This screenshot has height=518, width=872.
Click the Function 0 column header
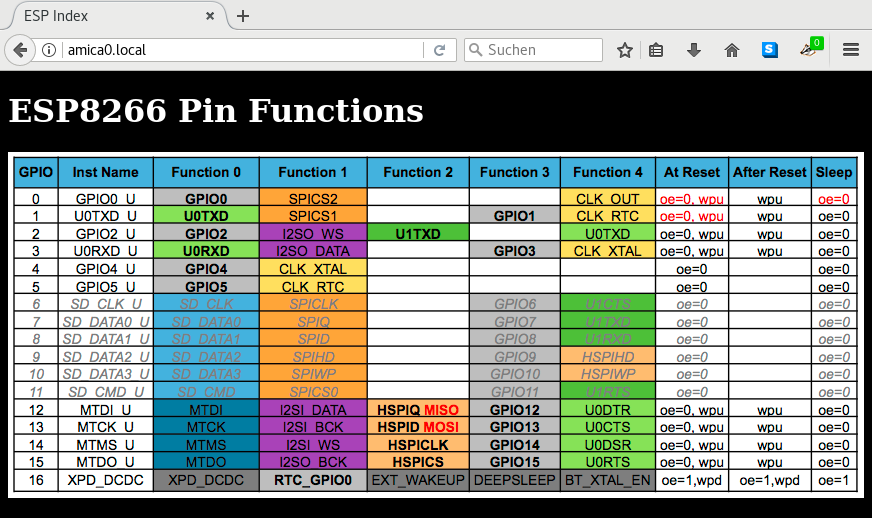(x=206, y=172)
